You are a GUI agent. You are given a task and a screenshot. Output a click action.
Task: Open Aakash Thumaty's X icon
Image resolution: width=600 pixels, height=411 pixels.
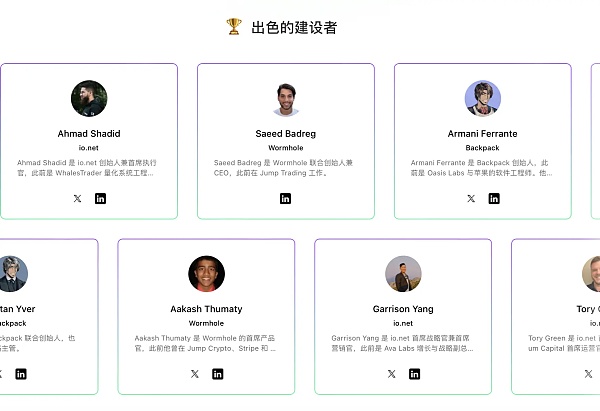point(194,374)
